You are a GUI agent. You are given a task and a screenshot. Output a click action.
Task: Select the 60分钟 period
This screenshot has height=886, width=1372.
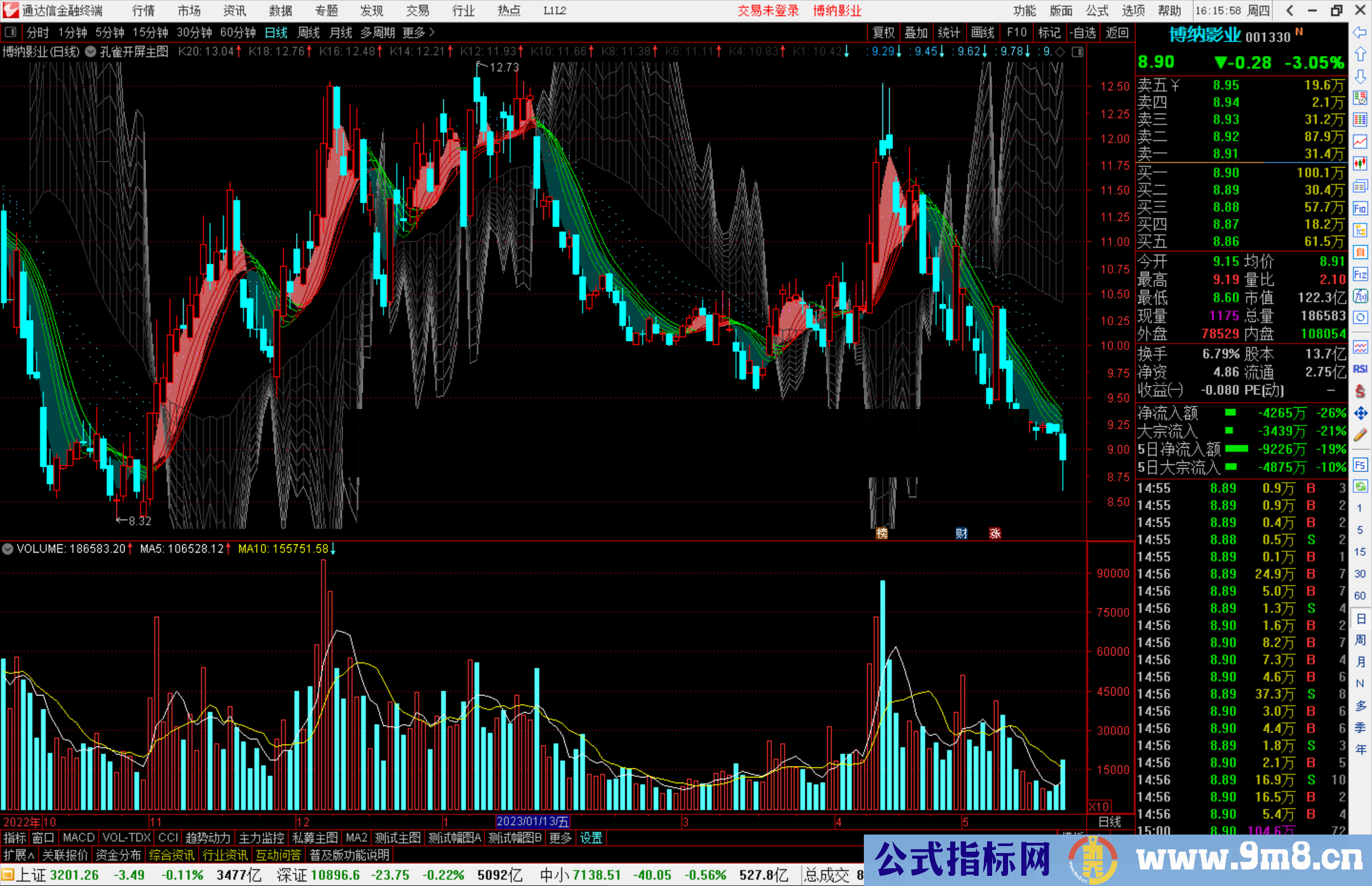[238, 32]
